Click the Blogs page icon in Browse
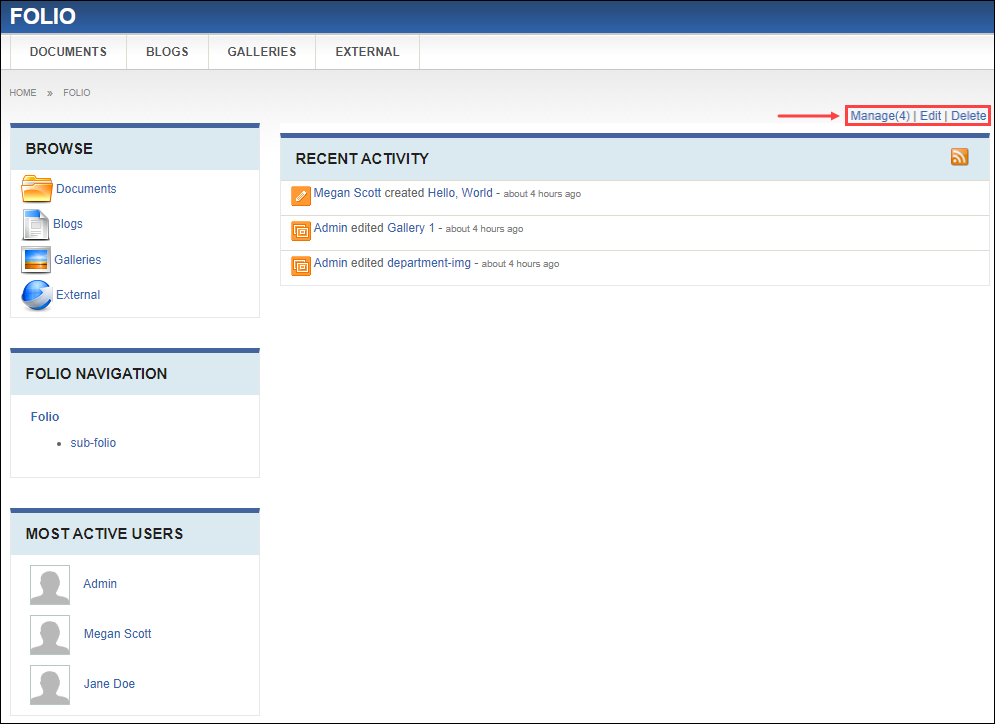 pos(36,225)
